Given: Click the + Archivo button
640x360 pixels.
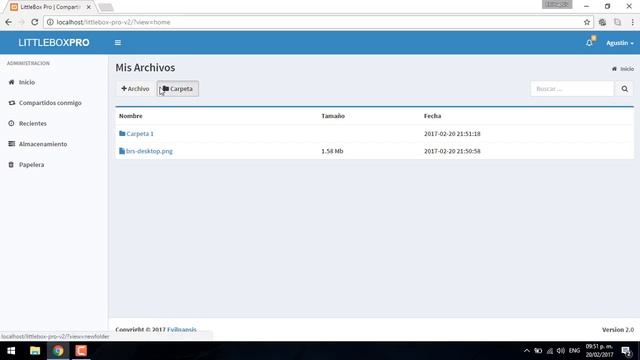Looking at the screenshot, I should (x=135, y=89).
